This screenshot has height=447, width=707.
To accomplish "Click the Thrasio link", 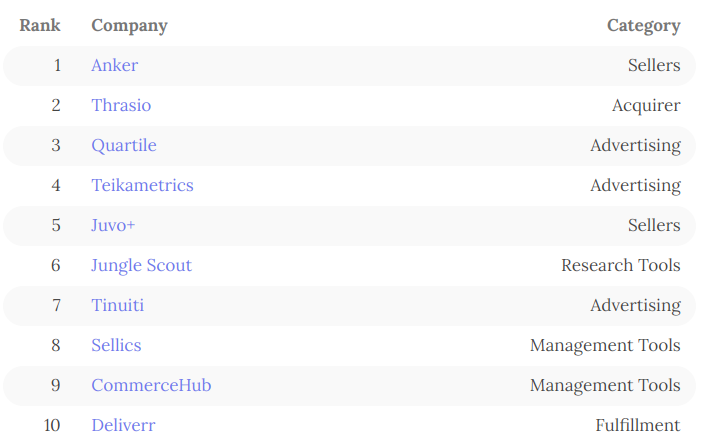I will click(121, 106).
